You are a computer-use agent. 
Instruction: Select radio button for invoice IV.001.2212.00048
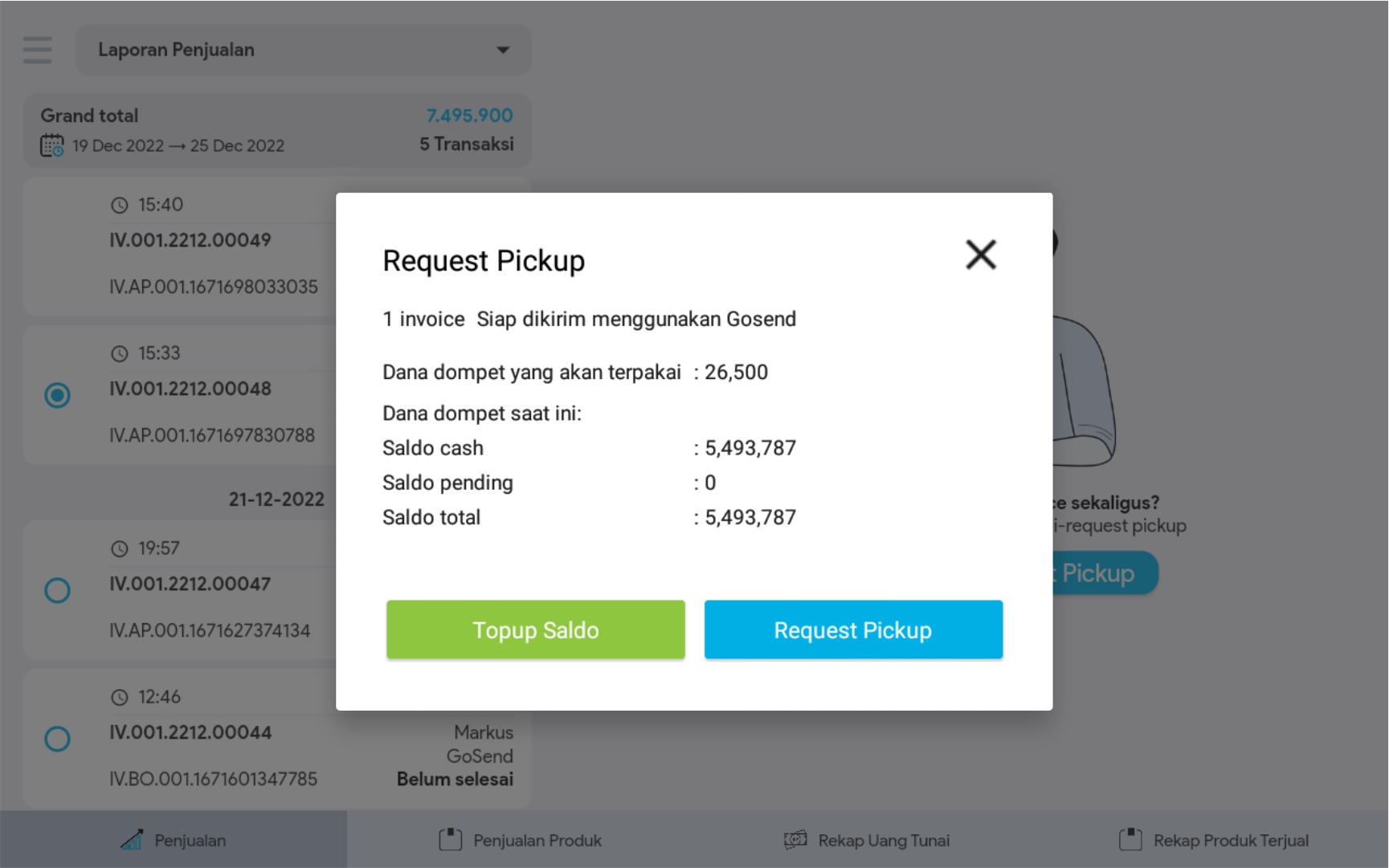point(57,395)
